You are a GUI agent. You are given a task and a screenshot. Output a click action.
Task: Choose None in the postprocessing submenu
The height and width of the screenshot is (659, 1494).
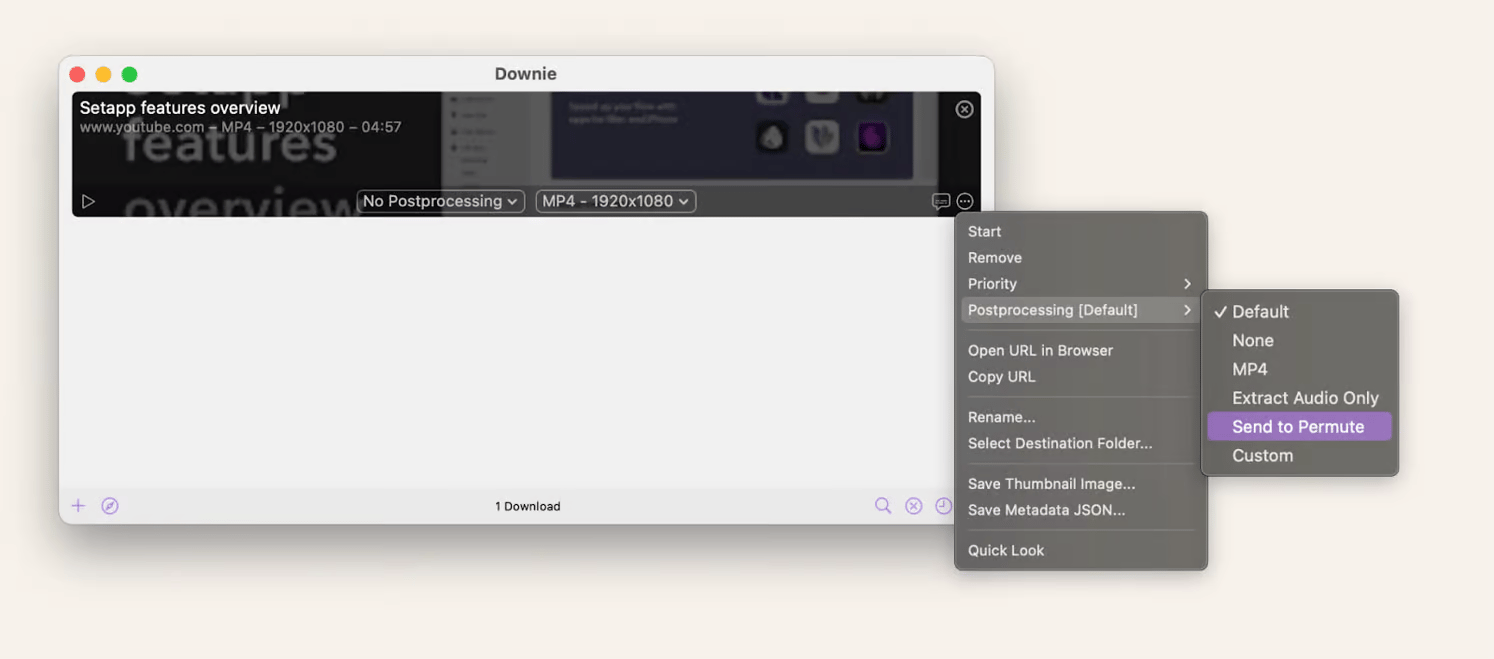[x=1252, y=341]
